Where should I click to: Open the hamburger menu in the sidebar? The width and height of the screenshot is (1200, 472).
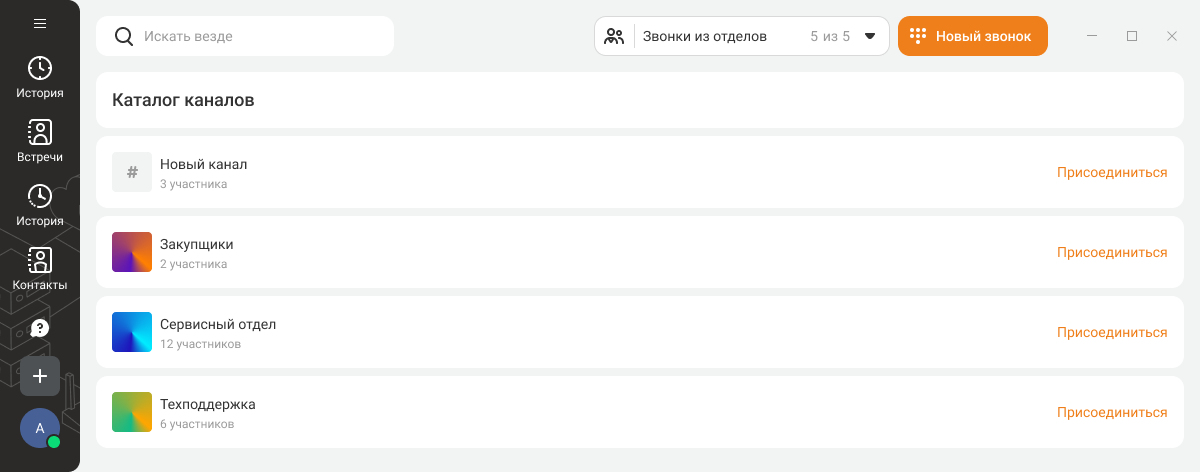[x=40, y=24]
